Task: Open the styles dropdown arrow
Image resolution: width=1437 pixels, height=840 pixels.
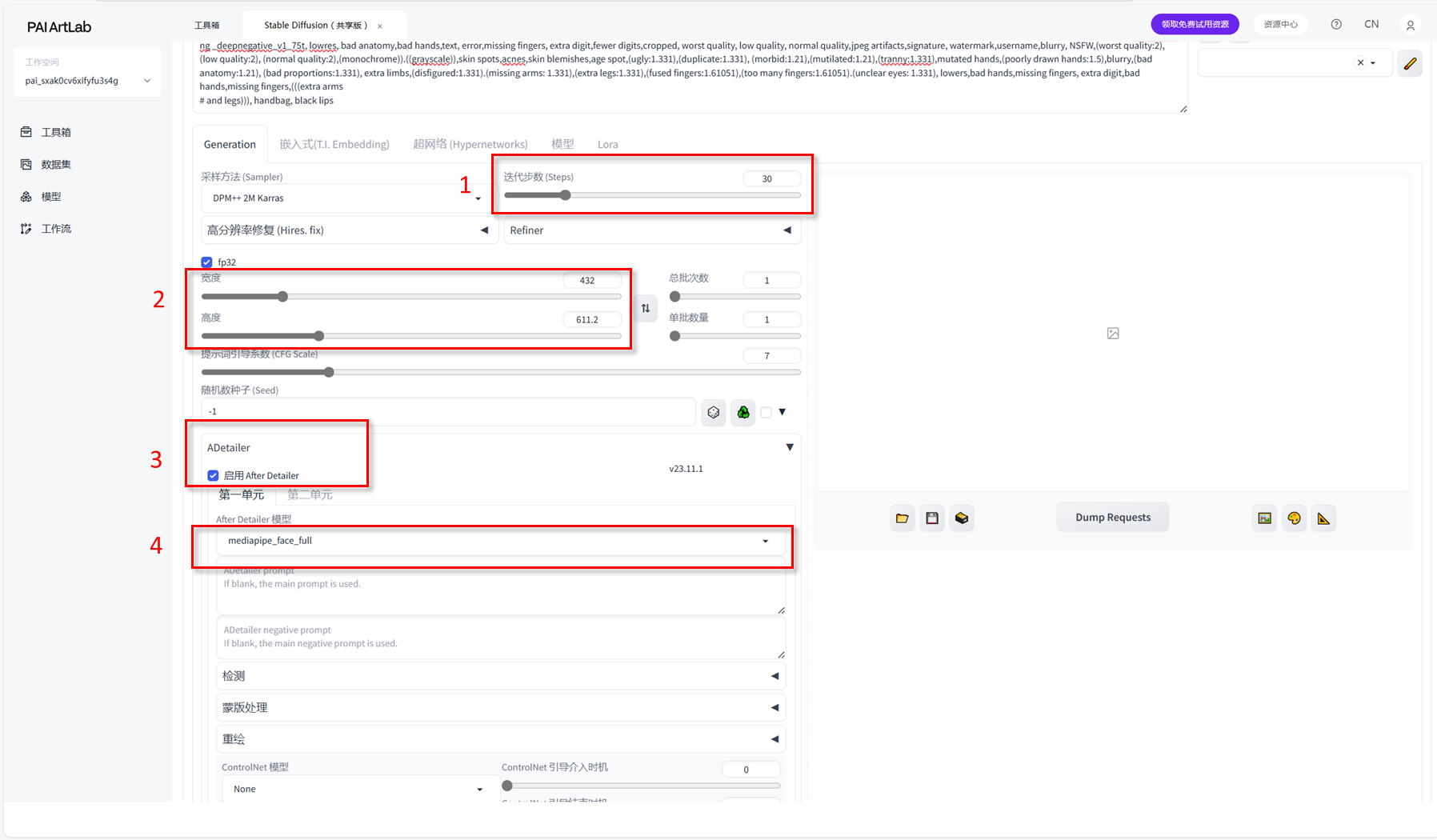Action: [1373, 62]
